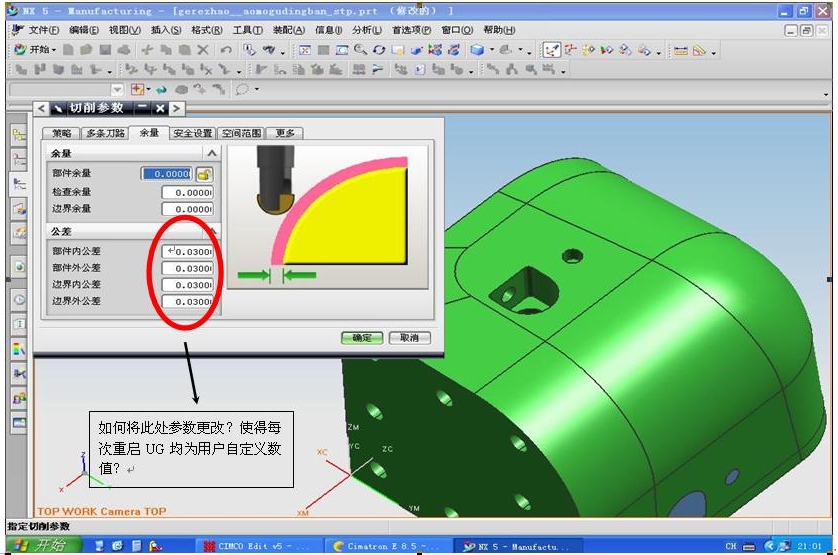Toggle the lock icon beside 部件余量
Image resolution: width=838 pixels, height=555 pixels.
[204, 174]
